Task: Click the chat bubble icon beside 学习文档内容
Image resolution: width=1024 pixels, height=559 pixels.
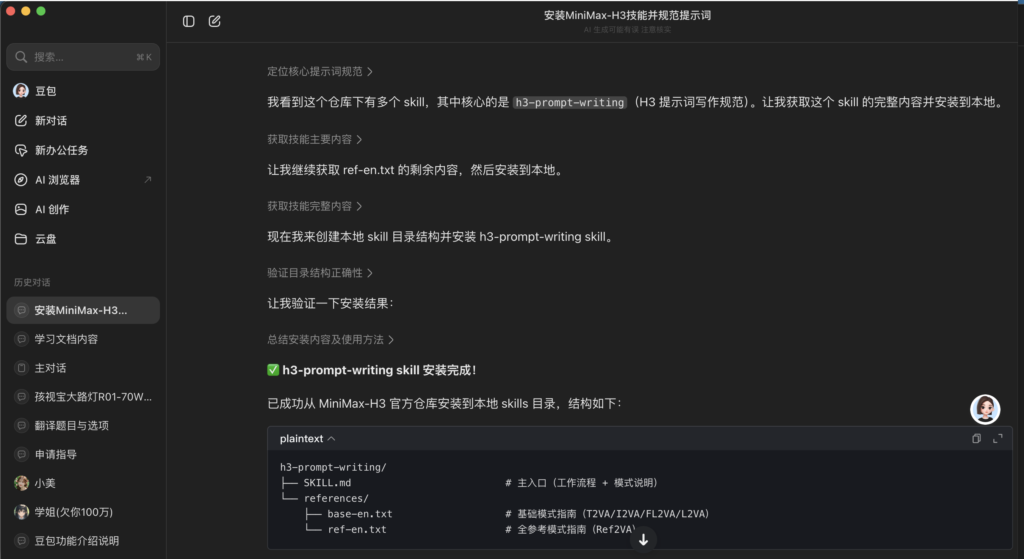Action: coord(22,339)
